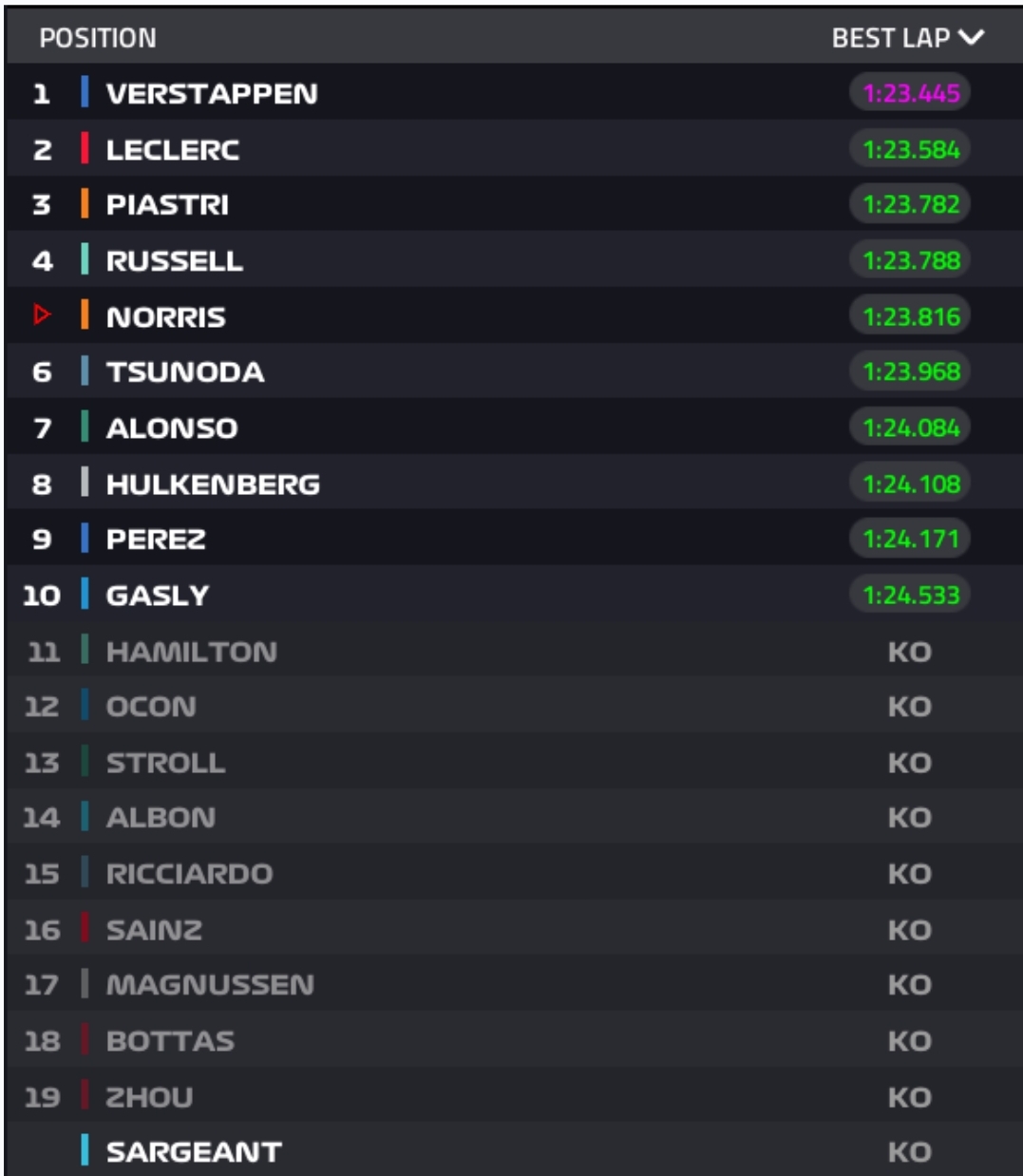
Task: Select the Sargeant driver row
Action: tap(514, 1150)
